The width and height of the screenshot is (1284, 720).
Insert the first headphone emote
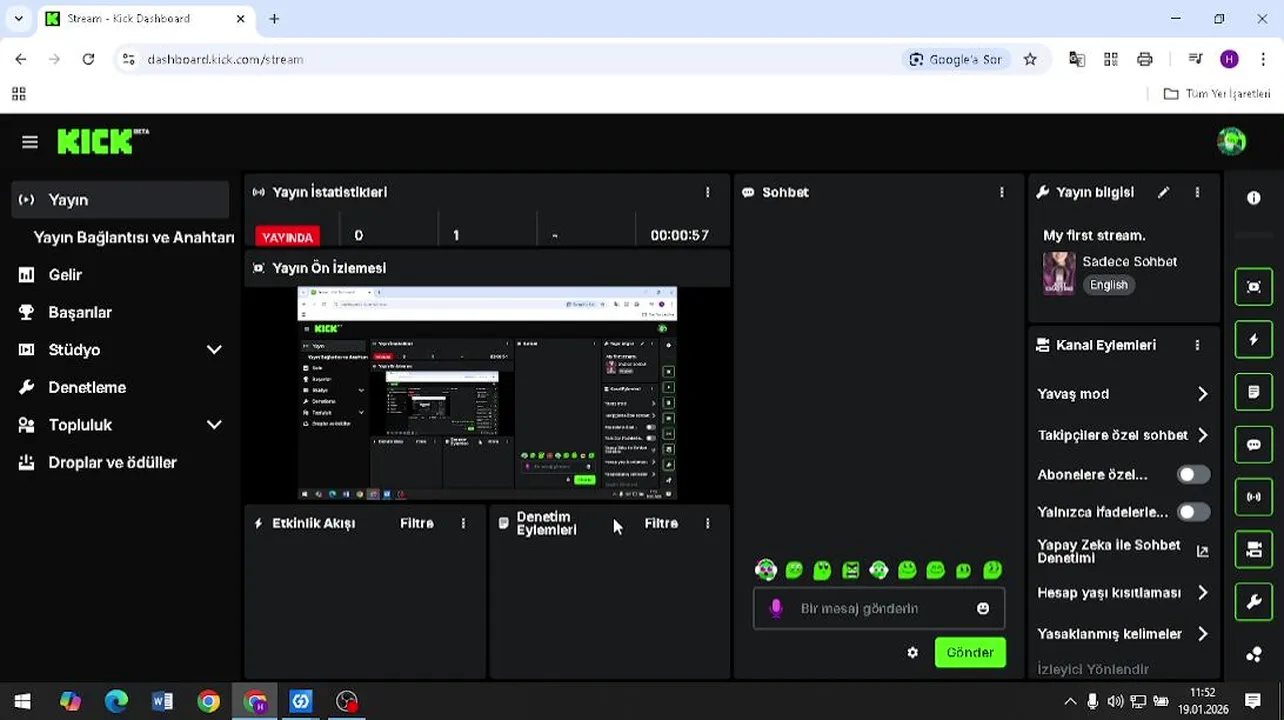click(765, 570)
